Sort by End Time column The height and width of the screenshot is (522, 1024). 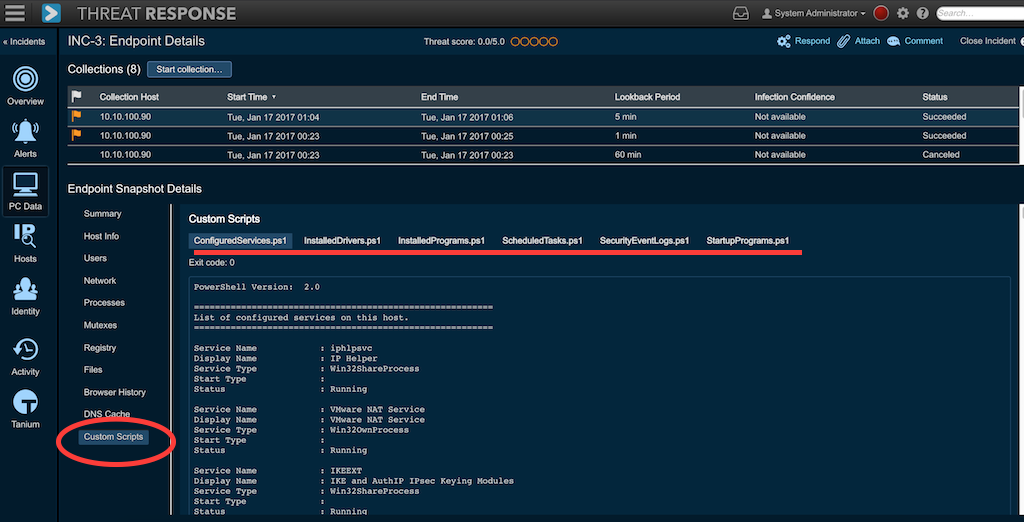pyautogui.click(x=440, y=97)
